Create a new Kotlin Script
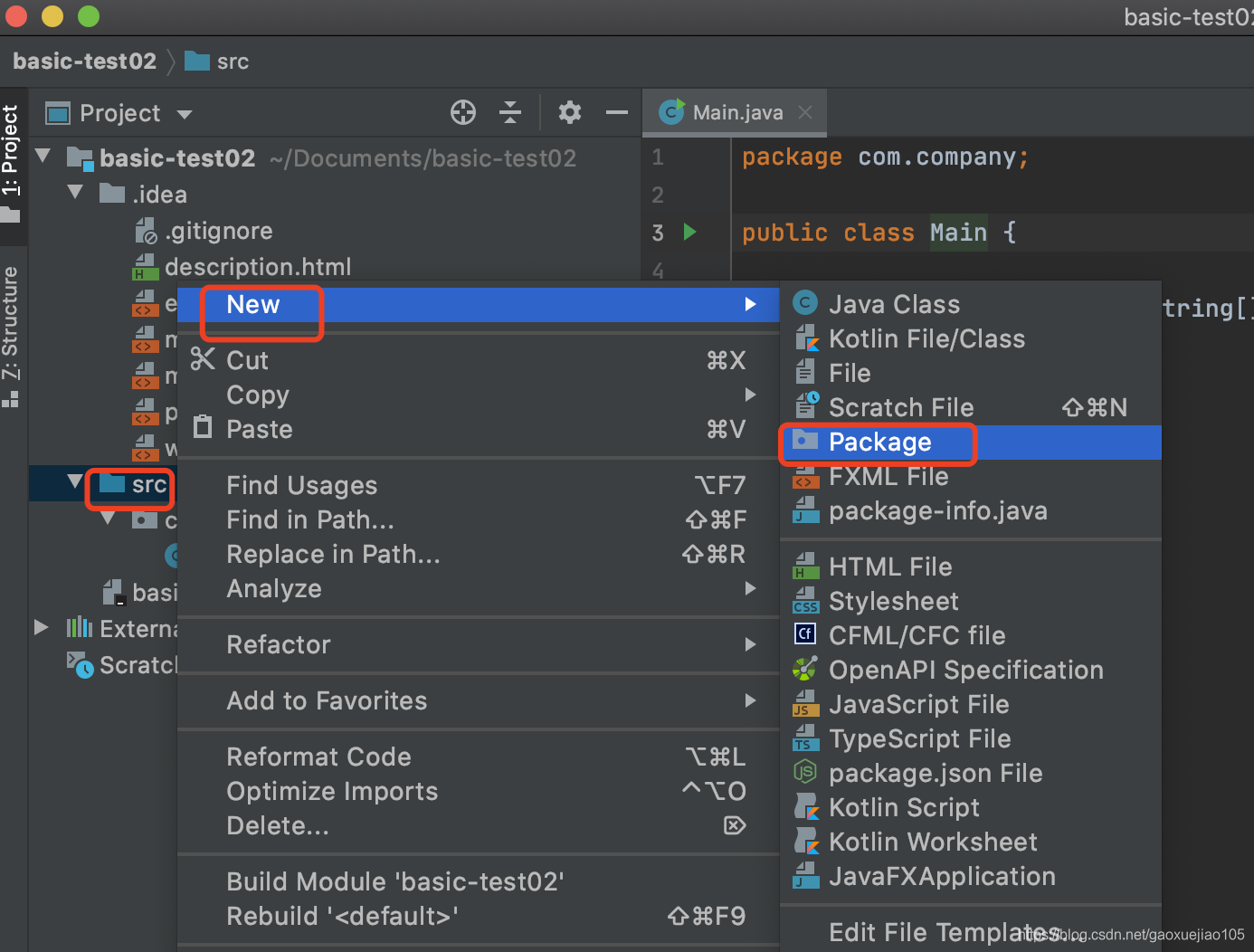This screenshot has height=952, width=1254. click(971, 807)
